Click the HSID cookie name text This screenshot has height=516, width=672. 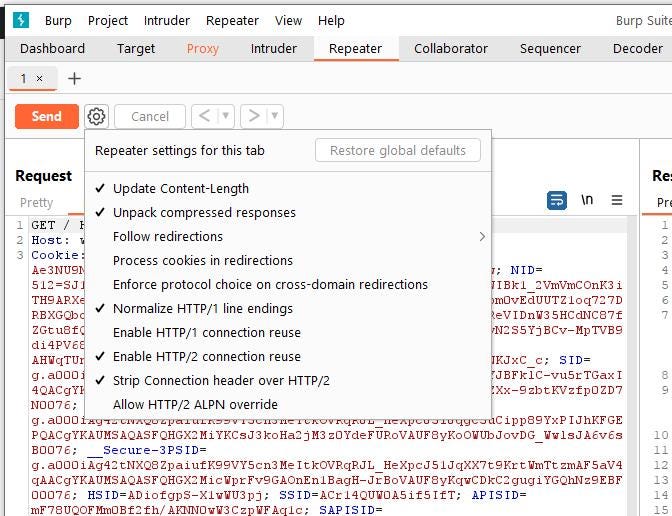(103, 495)
